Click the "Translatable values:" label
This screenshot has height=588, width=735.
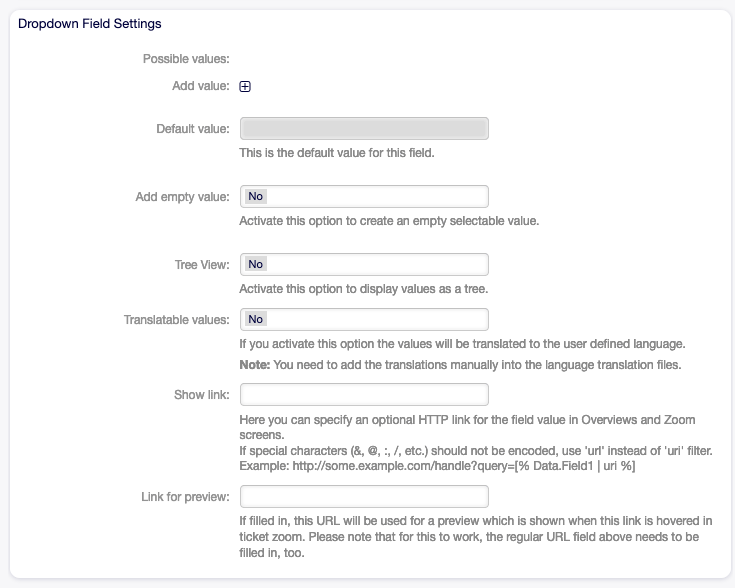[177, 320]
